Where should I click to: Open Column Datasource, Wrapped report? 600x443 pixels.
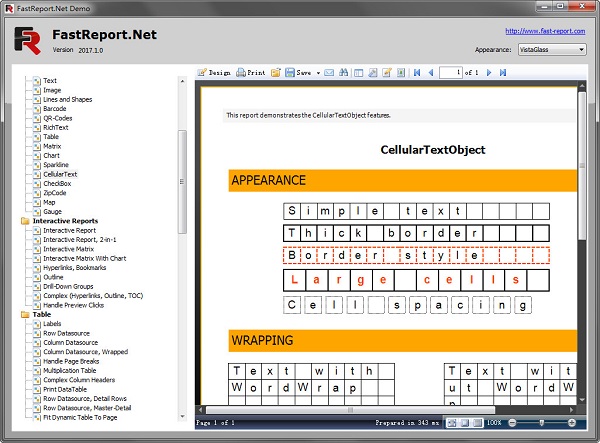[85, 352]
